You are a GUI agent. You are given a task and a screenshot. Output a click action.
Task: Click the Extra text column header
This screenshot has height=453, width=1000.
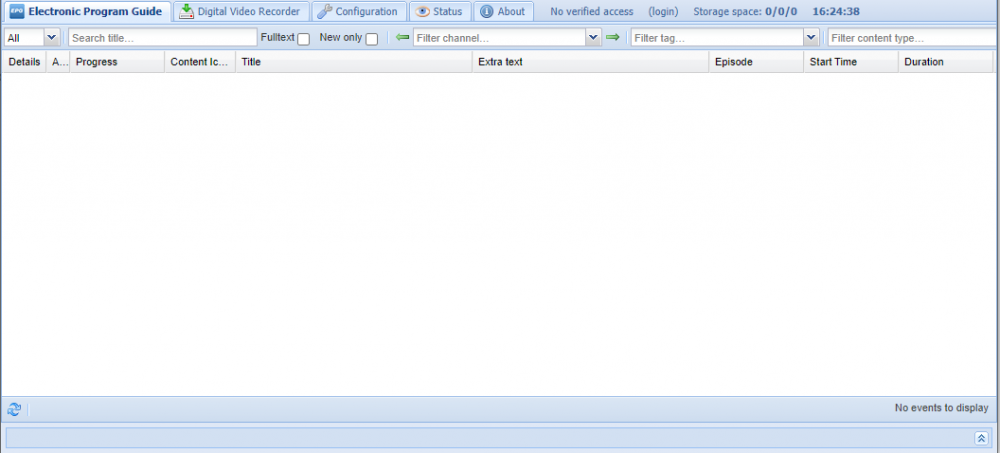pos(591,62)
